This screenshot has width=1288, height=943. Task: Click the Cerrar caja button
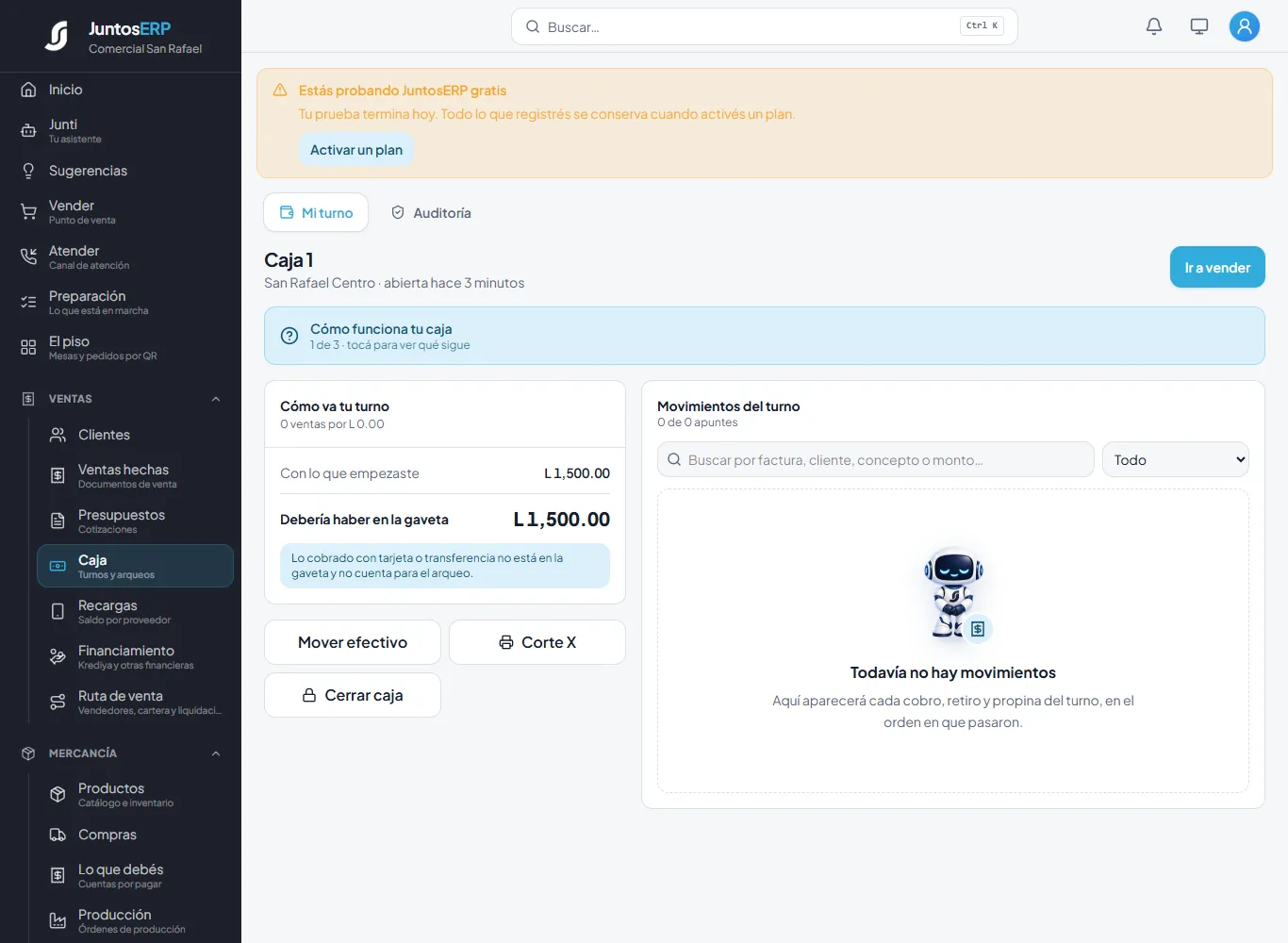pyautogui.click(x=353, y=695)
